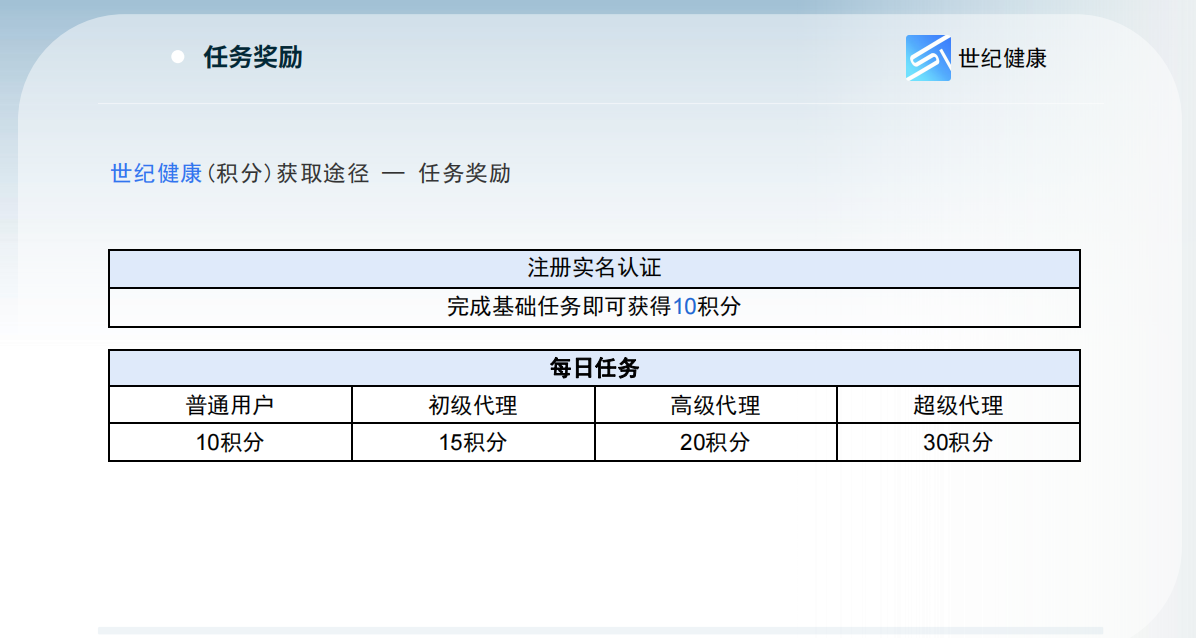Click the 完成基础任务即可获得10积分 row

click(594, 307)
